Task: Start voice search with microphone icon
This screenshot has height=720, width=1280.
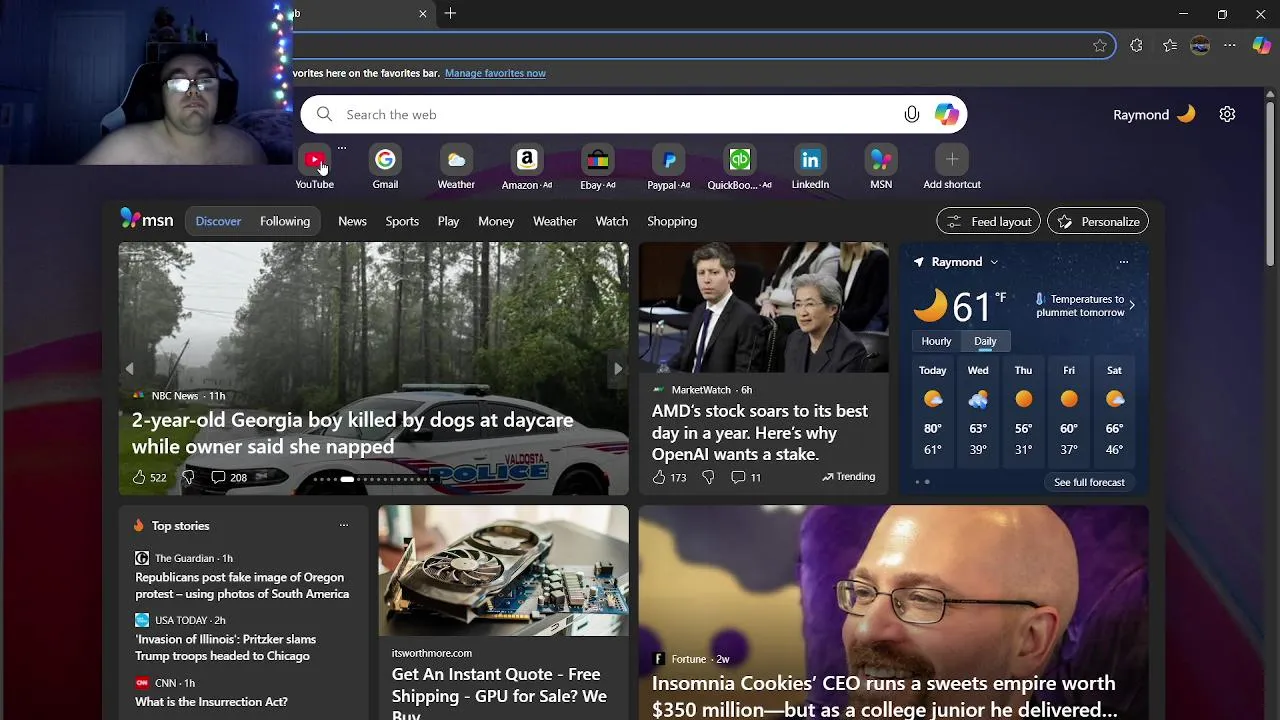Action: [912, 114]
